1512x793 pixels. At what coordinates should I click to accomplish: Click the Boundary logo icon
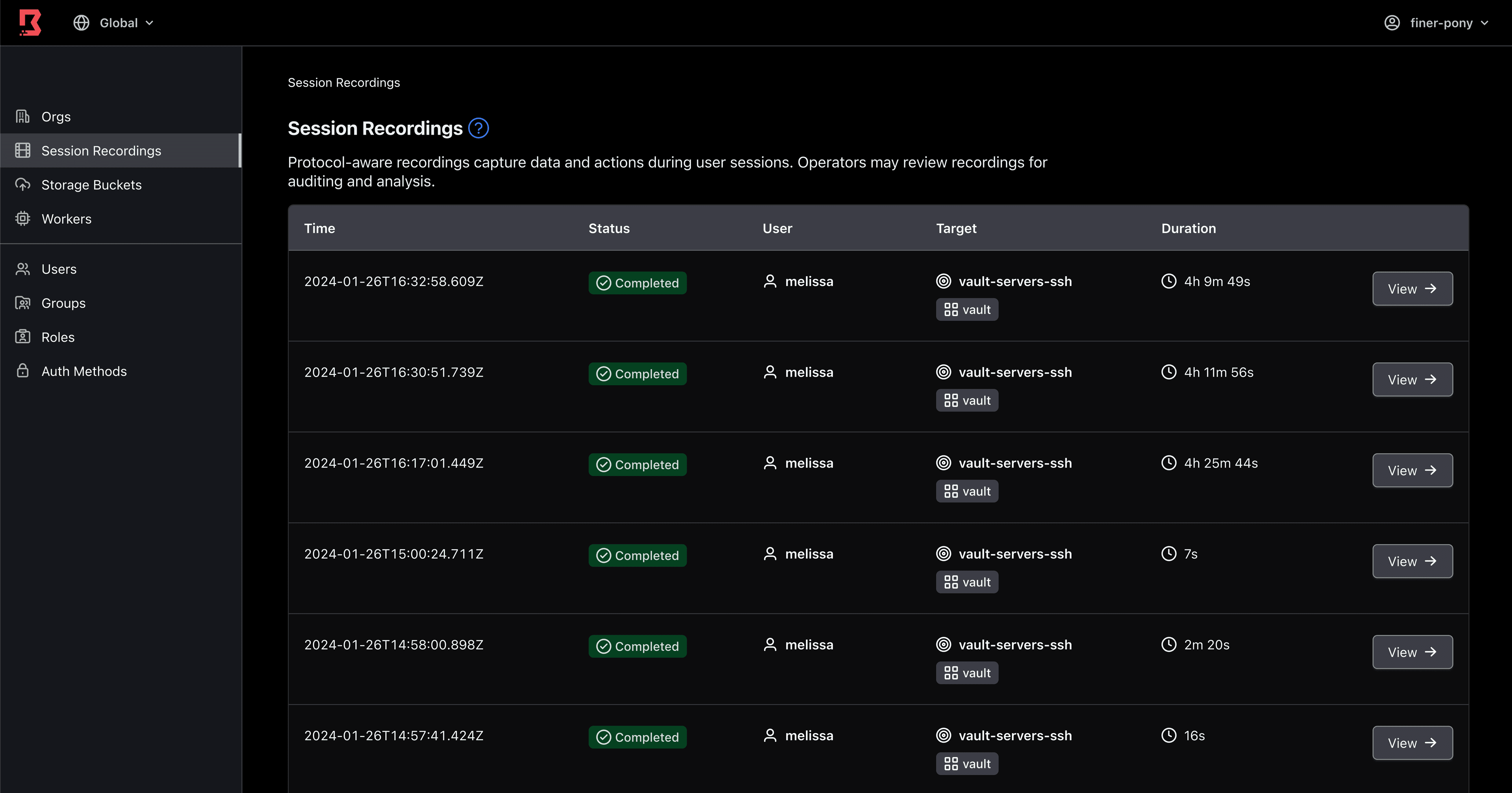(30, 22)
